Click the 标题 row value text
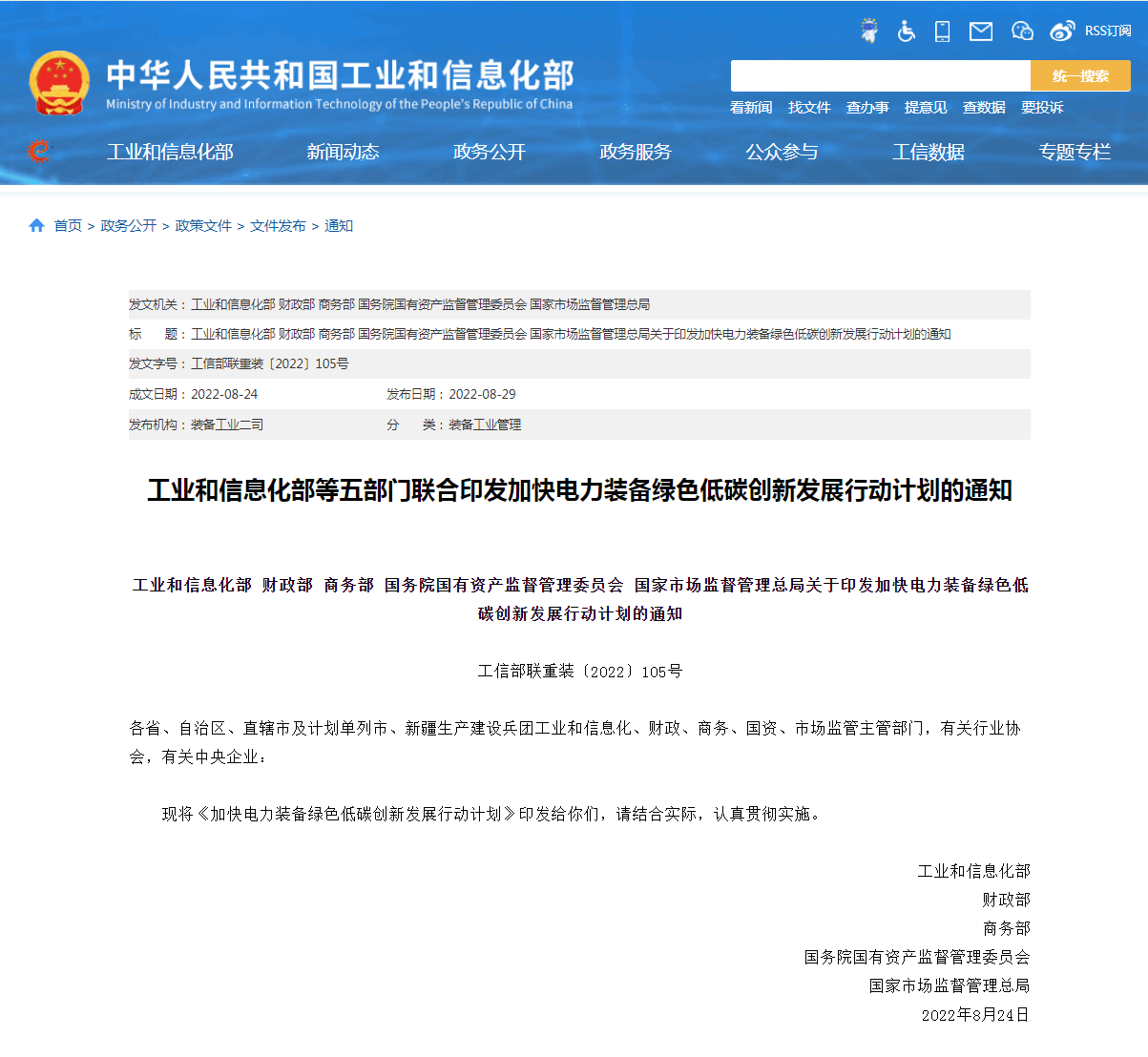Image resolution: width=1148 pixels, height=1057 pixels. point(571,334)
